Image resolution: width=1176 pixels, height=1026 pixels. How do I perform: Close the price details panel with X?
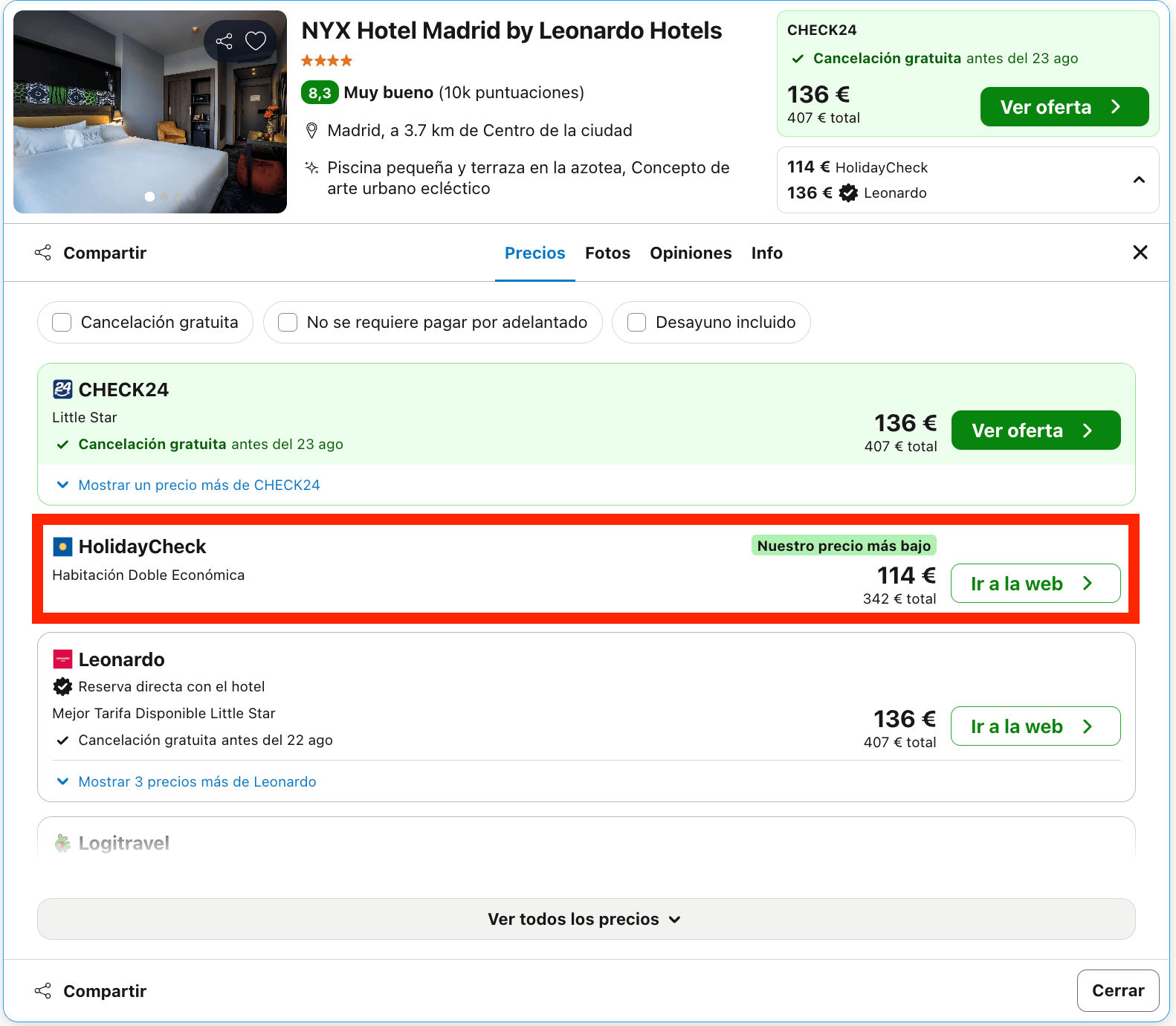(x=1140, y=253)
